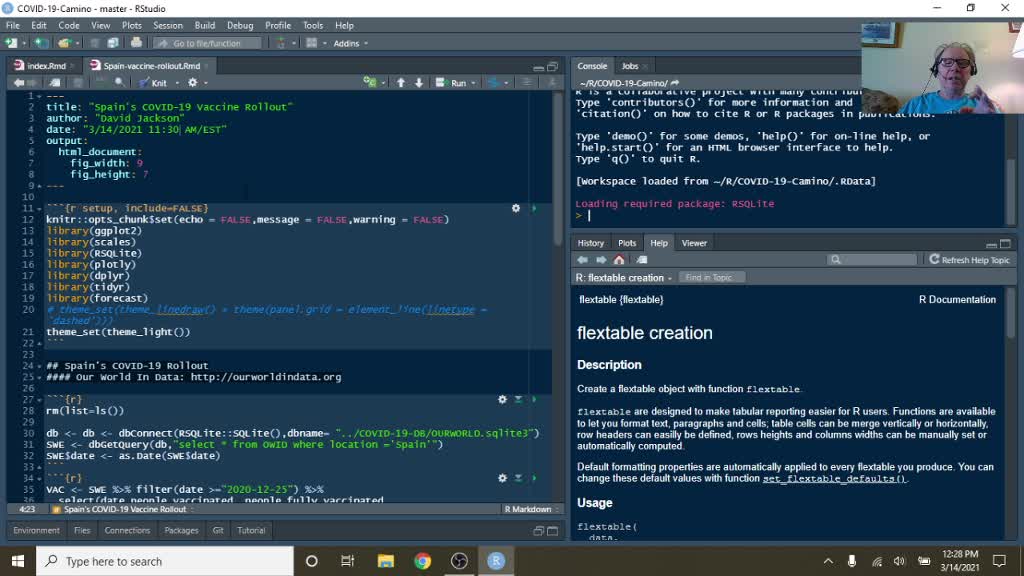Open the Git tab
1024x576 pixels.
(218, 530)
